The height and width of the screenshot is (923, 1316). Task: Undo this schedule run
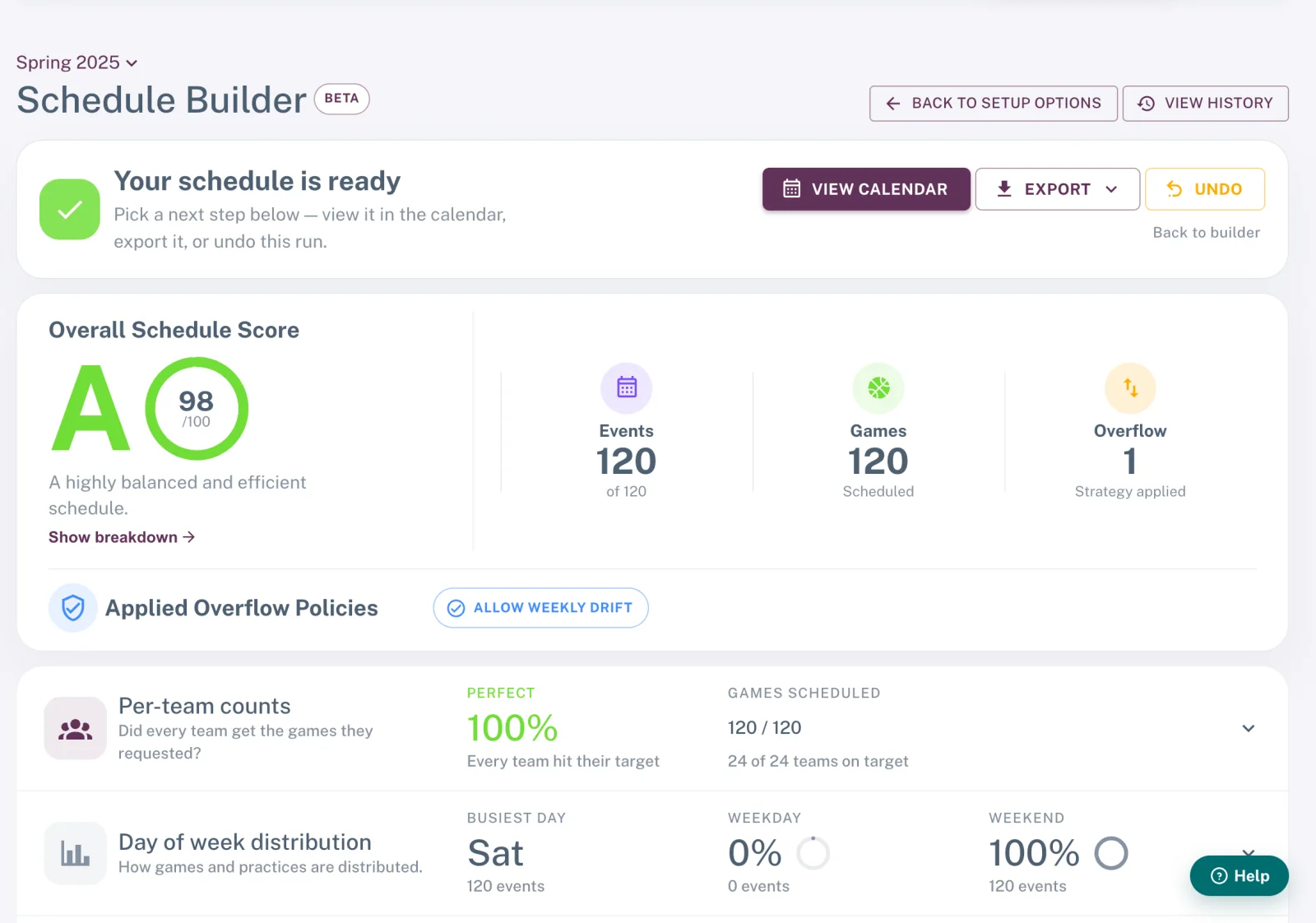click(x=1204, y=189)
